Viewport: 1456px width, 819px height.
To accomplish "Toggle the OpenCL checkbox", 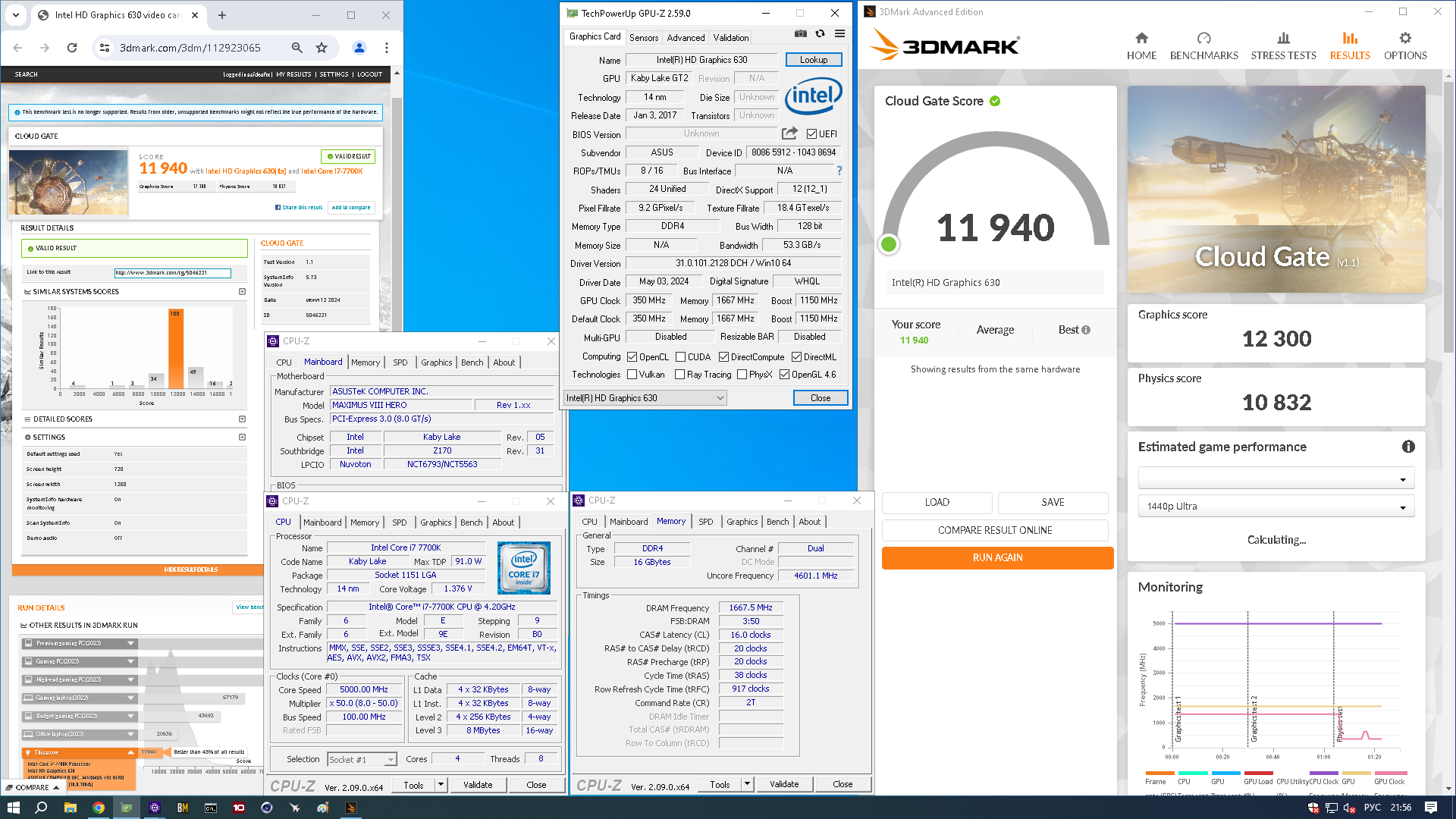I will tap(632, 356).
